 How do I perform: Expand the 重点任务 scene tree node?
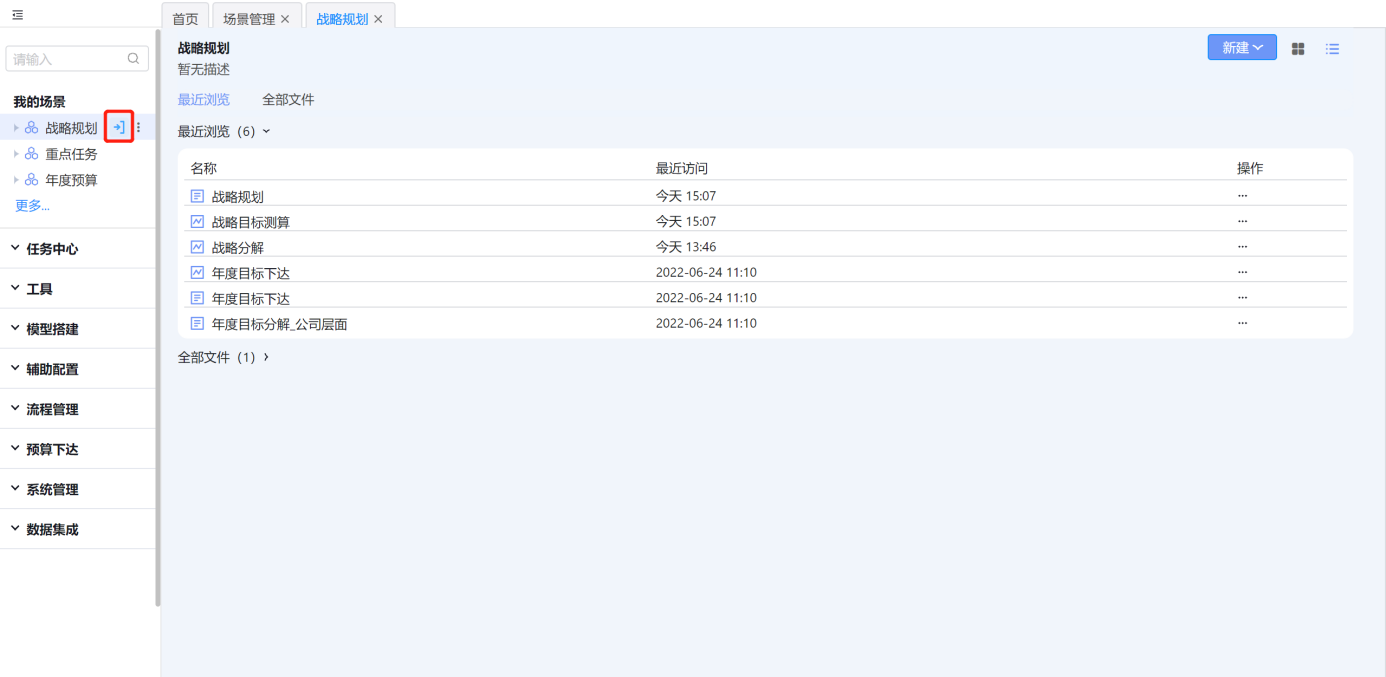16,154
